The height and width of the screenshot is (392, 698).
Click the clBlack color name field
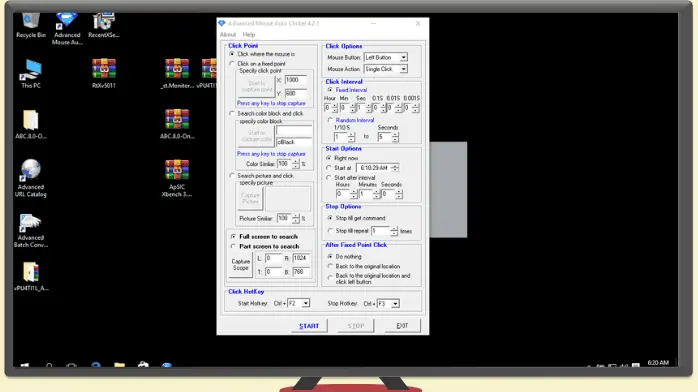click(294, 142)
